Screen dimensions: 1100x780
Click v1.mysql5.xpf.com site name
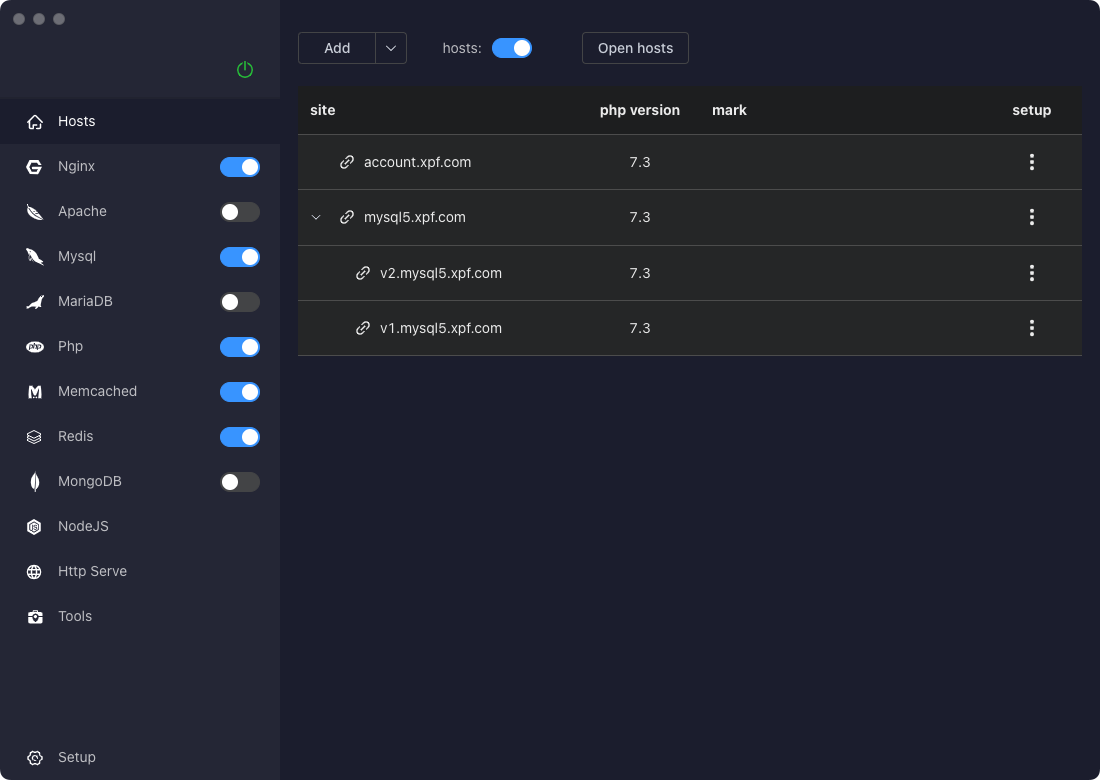click(441, 328)
